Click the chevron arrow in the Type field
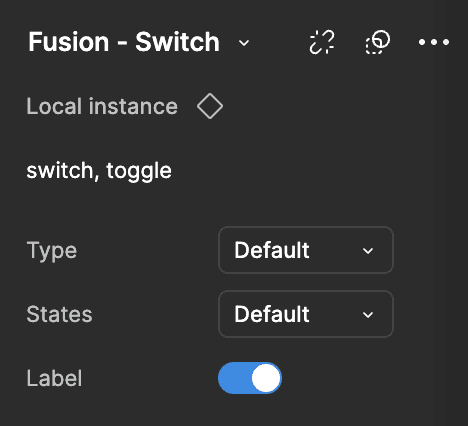 tap(368, 251)
